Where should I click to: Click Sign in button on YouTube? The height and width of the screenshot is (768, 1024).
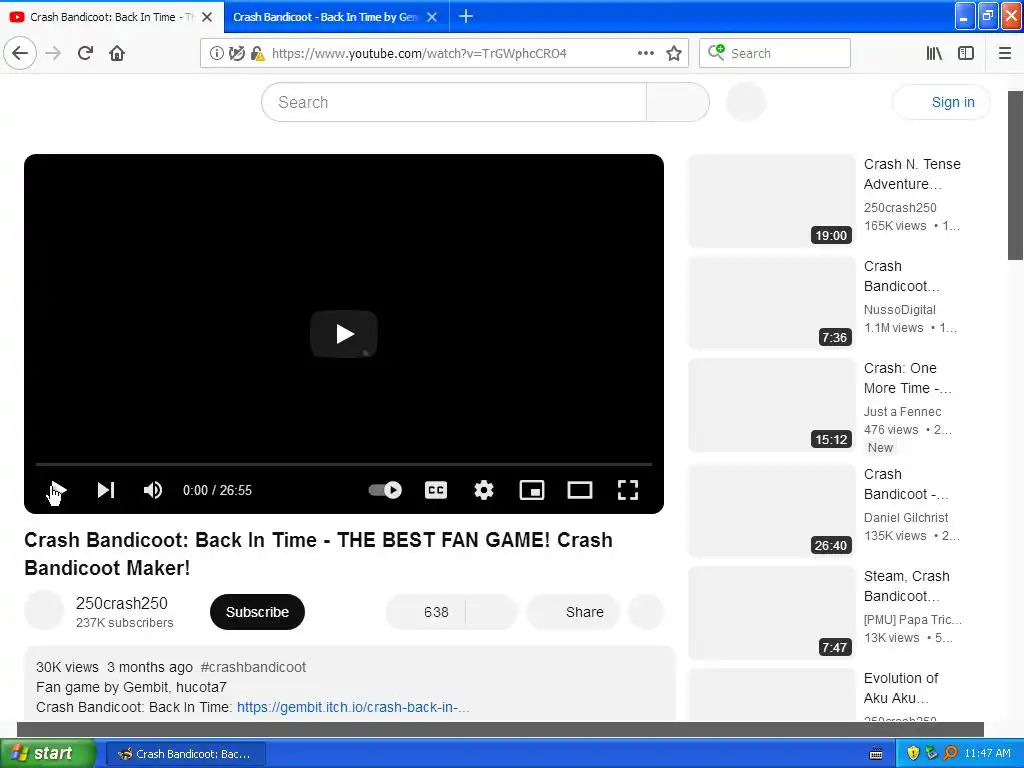click(941, 102)
